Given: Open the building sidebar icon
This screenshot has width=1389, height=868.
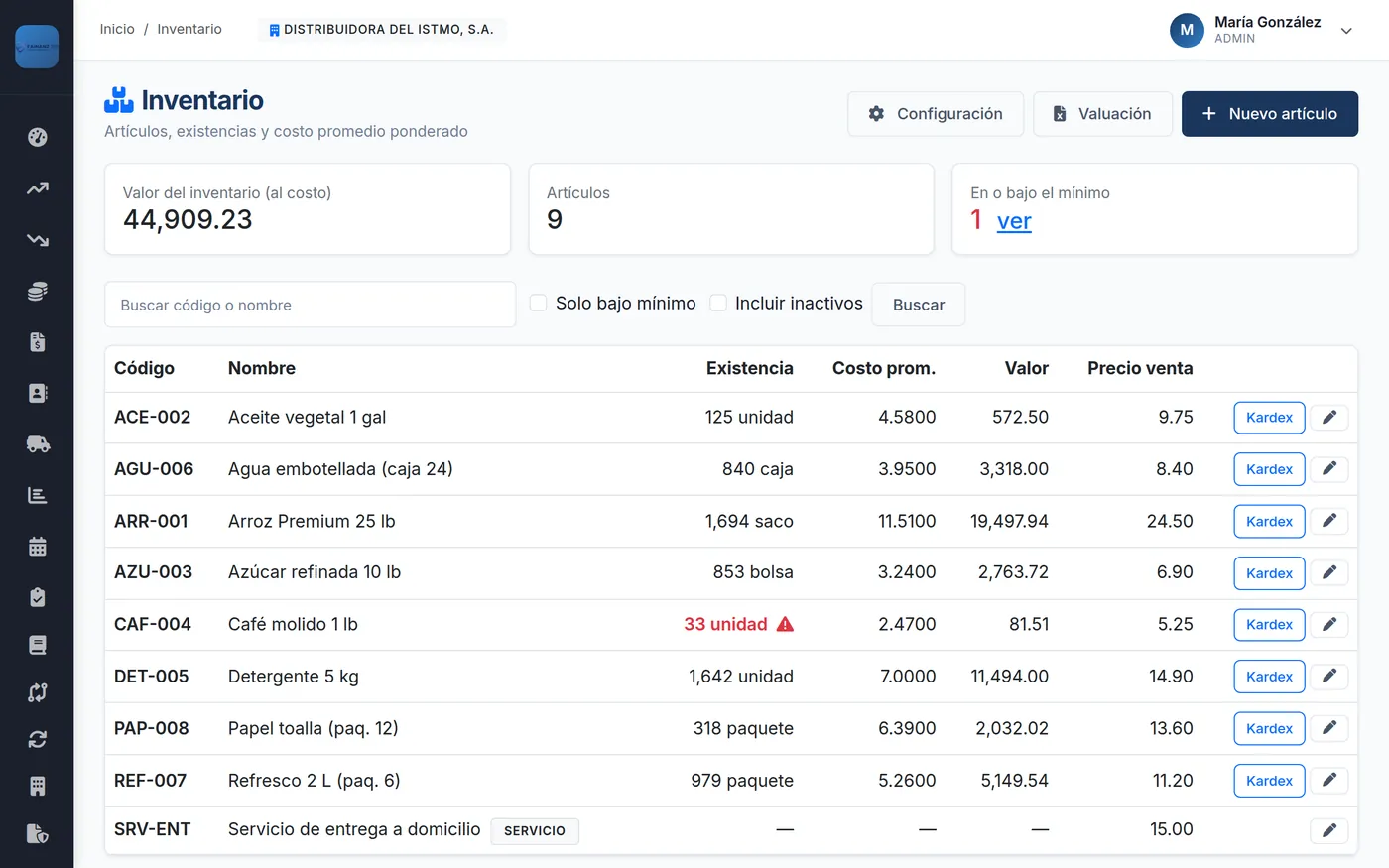Looking at the screenshot, I should [38, 787].
